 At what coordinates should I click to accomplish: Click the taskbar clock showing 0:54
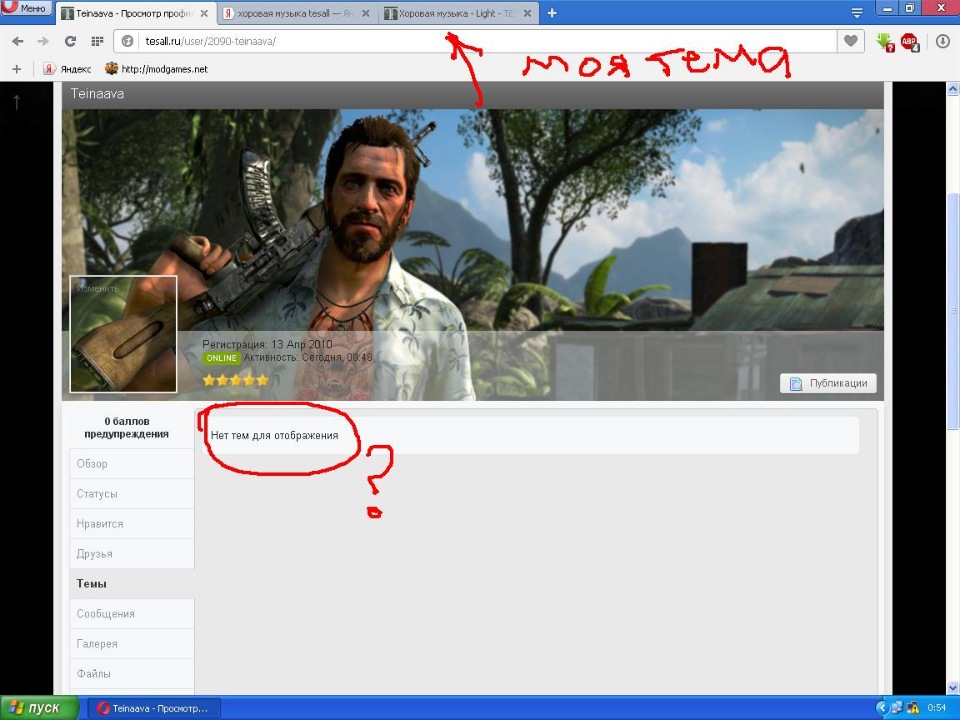(x=937, y=708)
